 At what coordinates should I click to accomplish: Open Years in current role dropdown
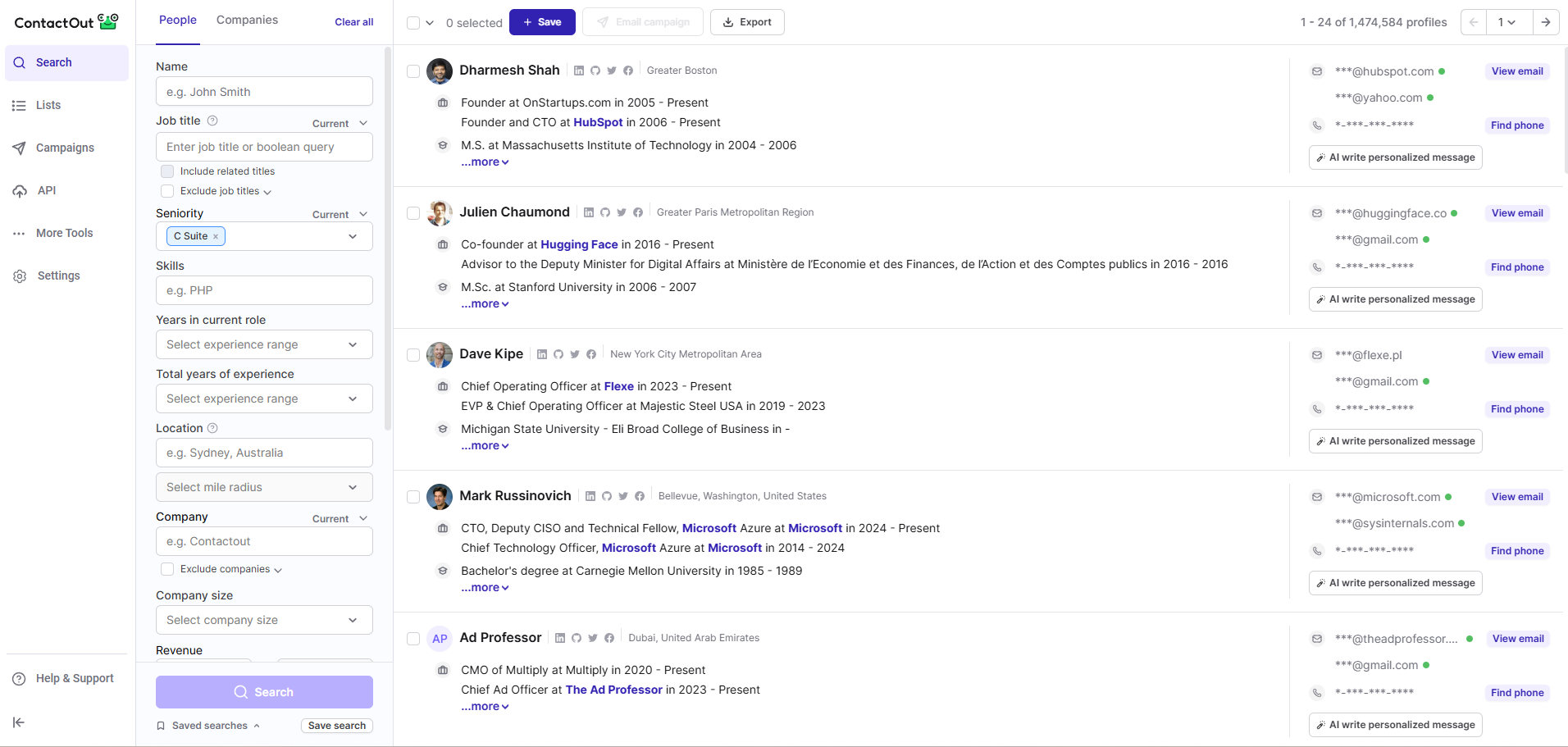point(264,344)
